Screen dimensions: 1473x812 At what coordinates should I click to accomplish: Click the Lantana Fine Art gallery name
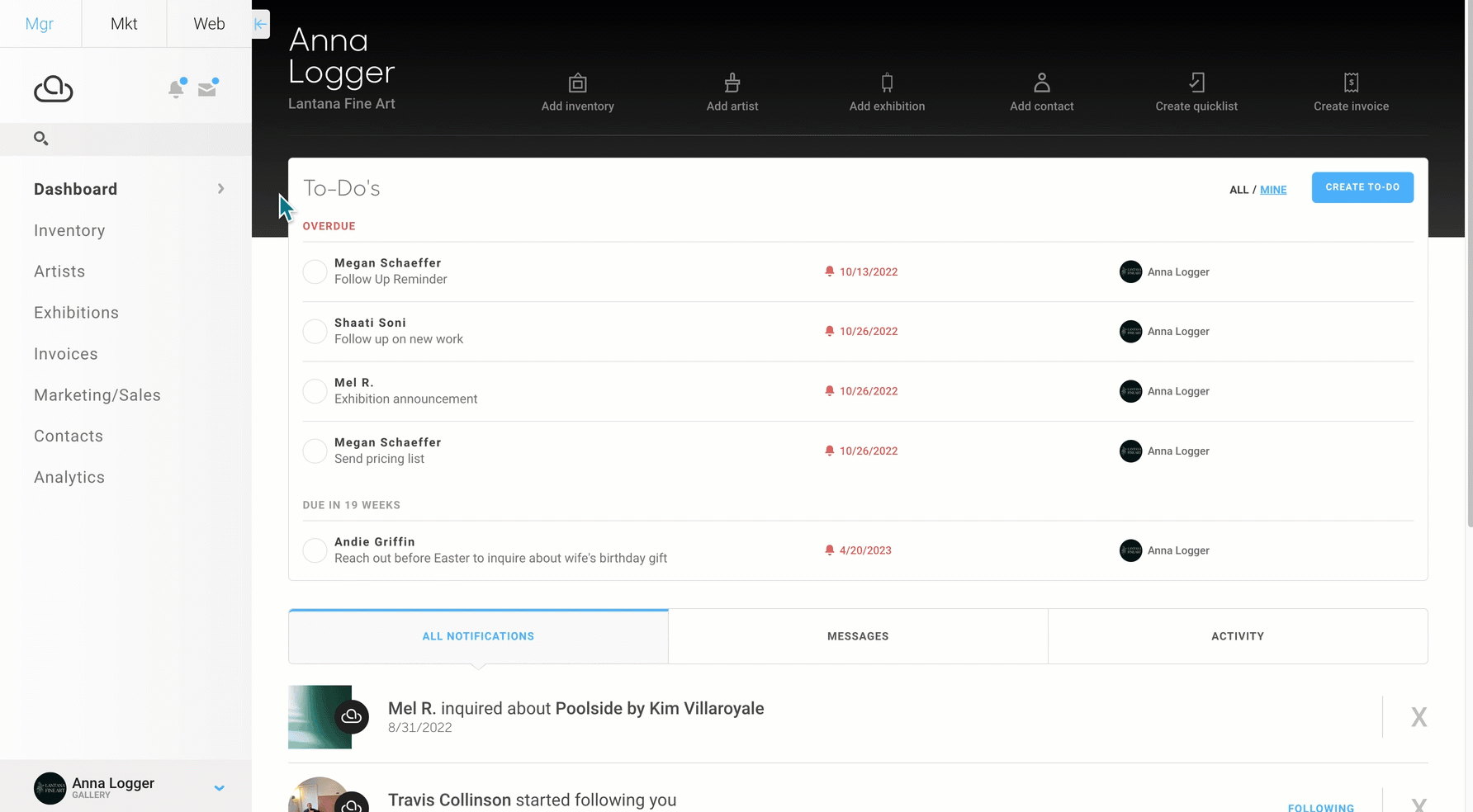coord(342,104)
